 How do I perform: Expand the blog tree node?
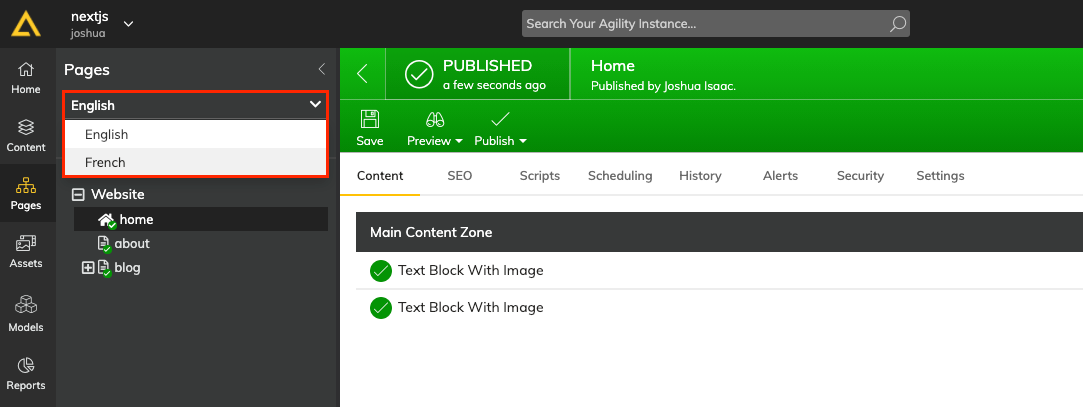point(88,268)
